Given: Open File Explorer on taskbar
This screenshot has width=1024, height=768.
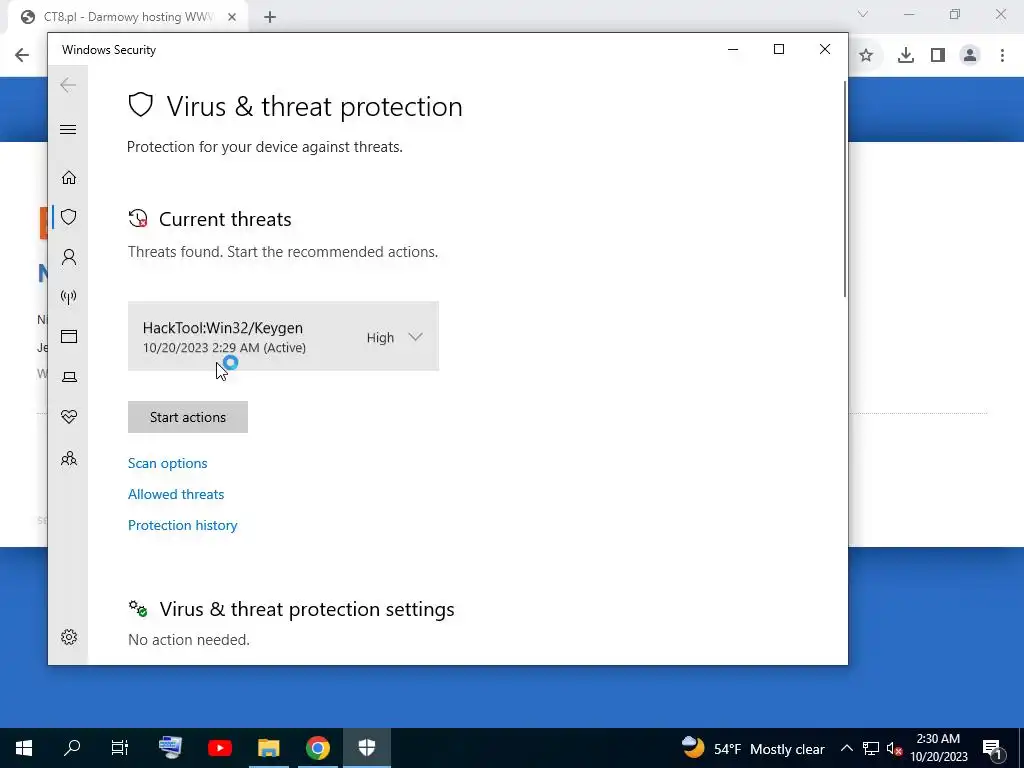Looking at the screenshot, I should 268,748.
